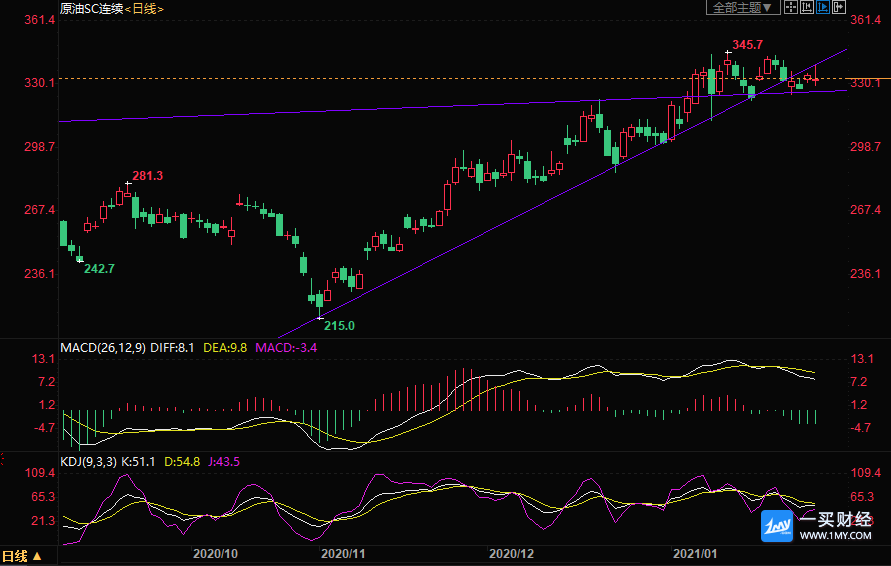Screen dimensions: 891x566
Task: Click the crosshair cursor icon
Action: coord(790,7)
